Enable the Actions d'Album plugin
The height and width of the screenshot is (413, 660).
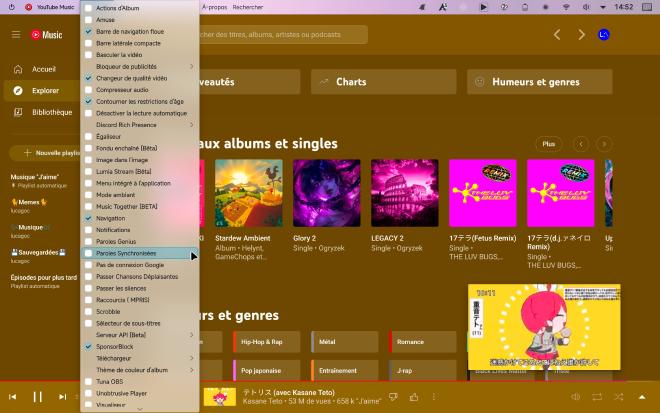coord(88,8)
